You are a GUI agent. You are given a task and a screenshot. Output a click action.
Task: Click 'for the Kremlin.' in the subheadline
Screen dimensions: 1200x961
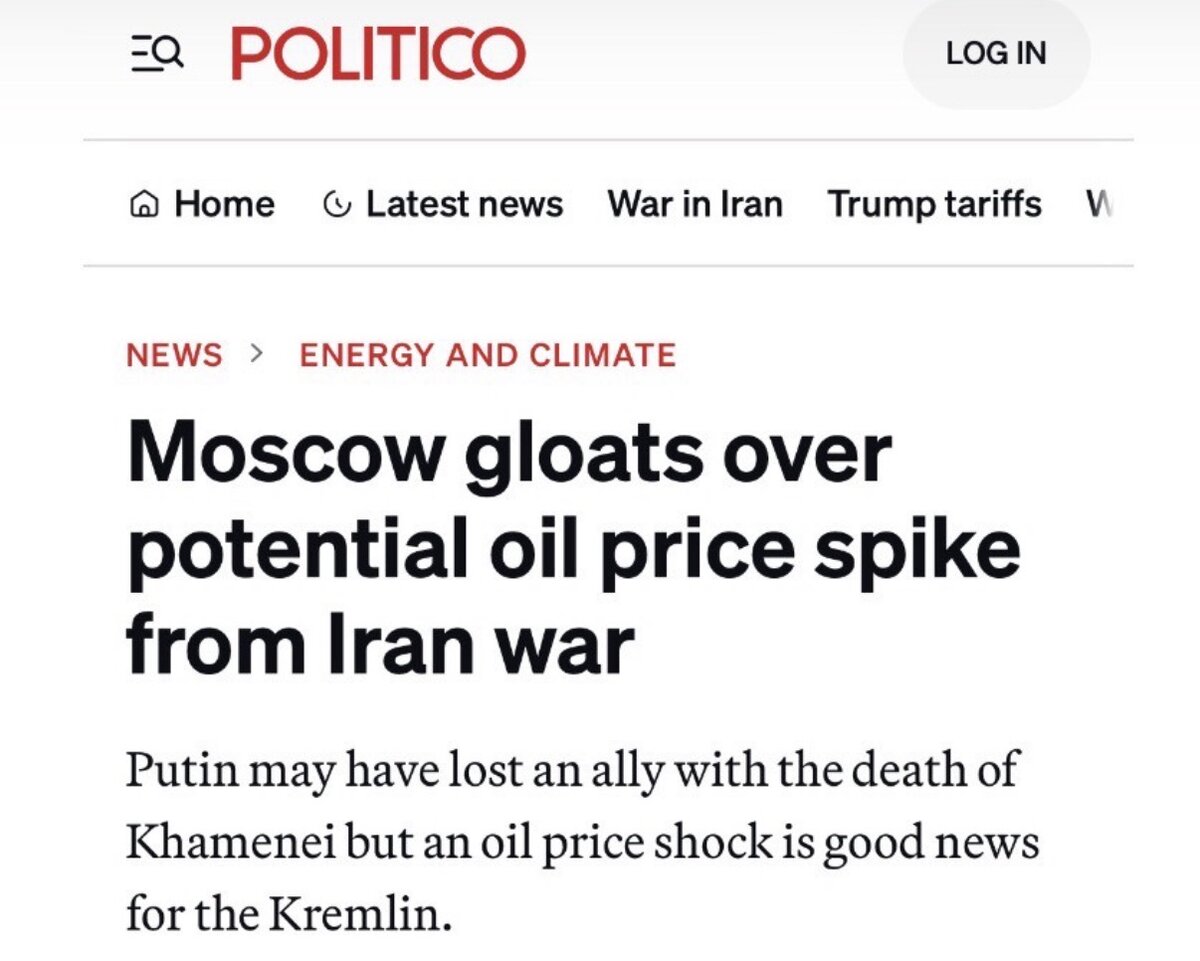point(287,910)
